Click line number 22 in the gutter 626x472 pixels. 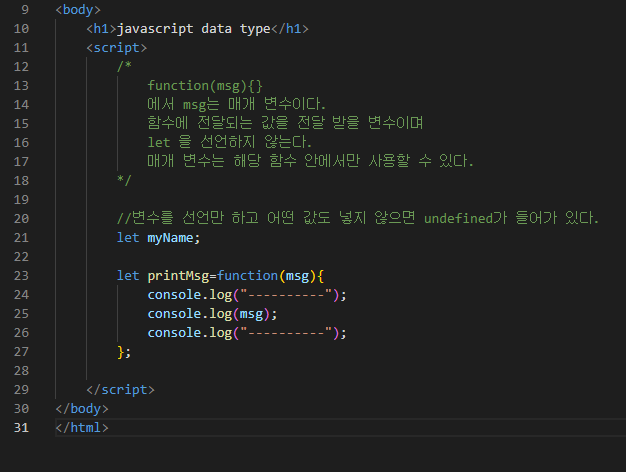coord(21,257)
